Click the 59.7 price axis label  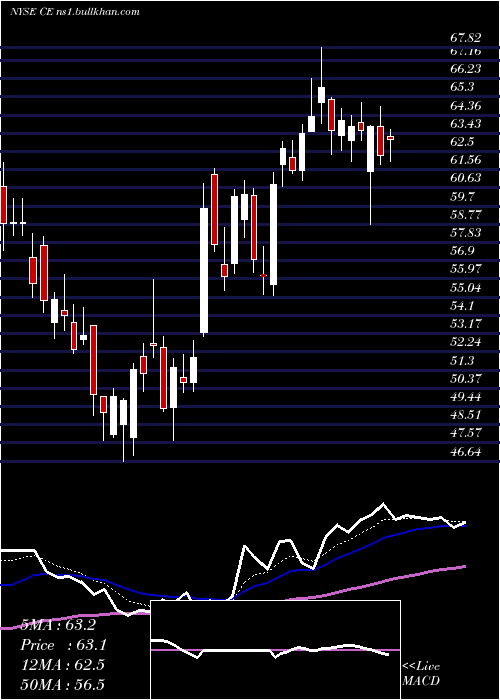click(x=462, y=197)
